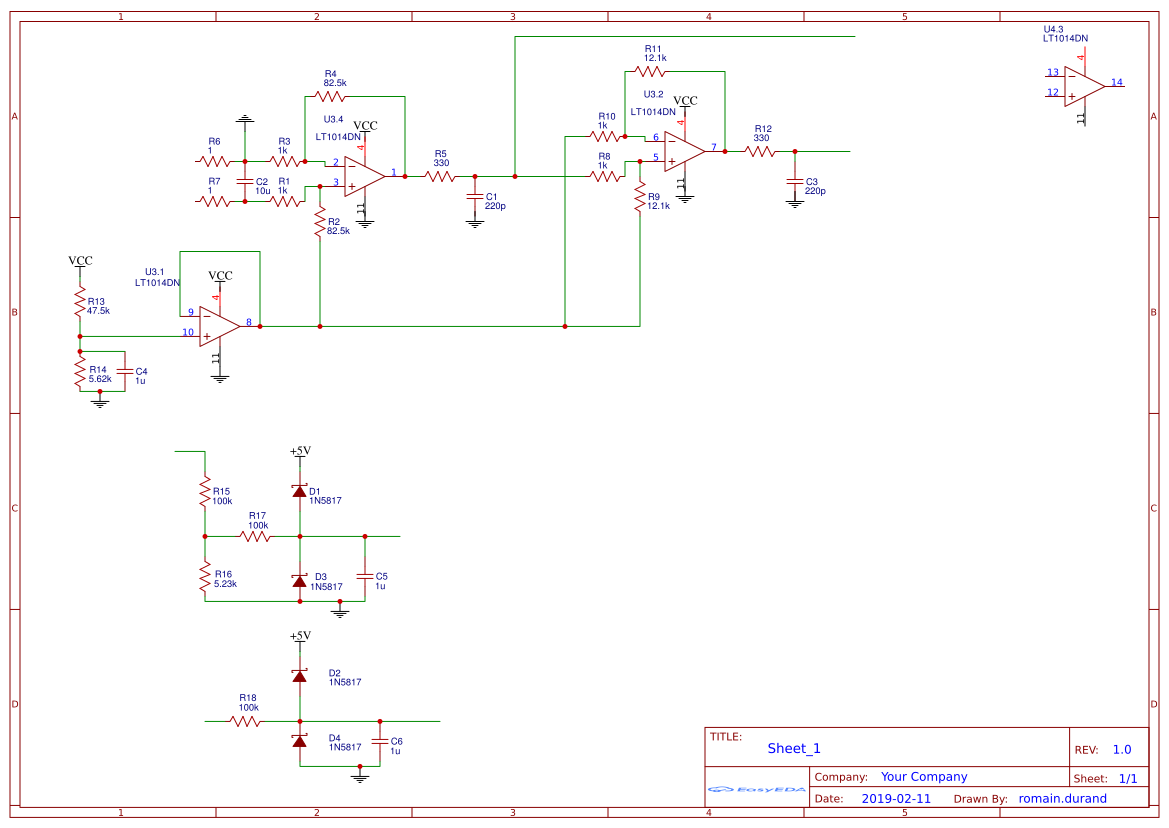The image size is (1169, 828).
Task: Click the REV 1.0 value
Action: (1122, 748)
